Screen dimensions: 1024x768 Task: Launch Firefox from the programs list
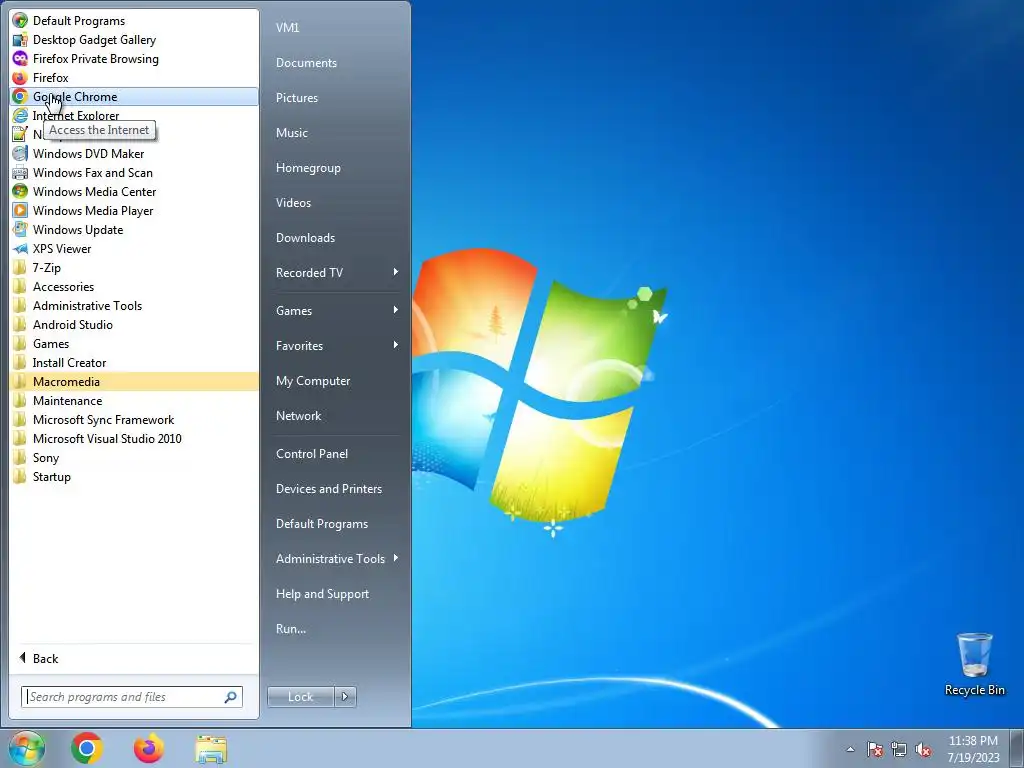[x=50, y=78]
